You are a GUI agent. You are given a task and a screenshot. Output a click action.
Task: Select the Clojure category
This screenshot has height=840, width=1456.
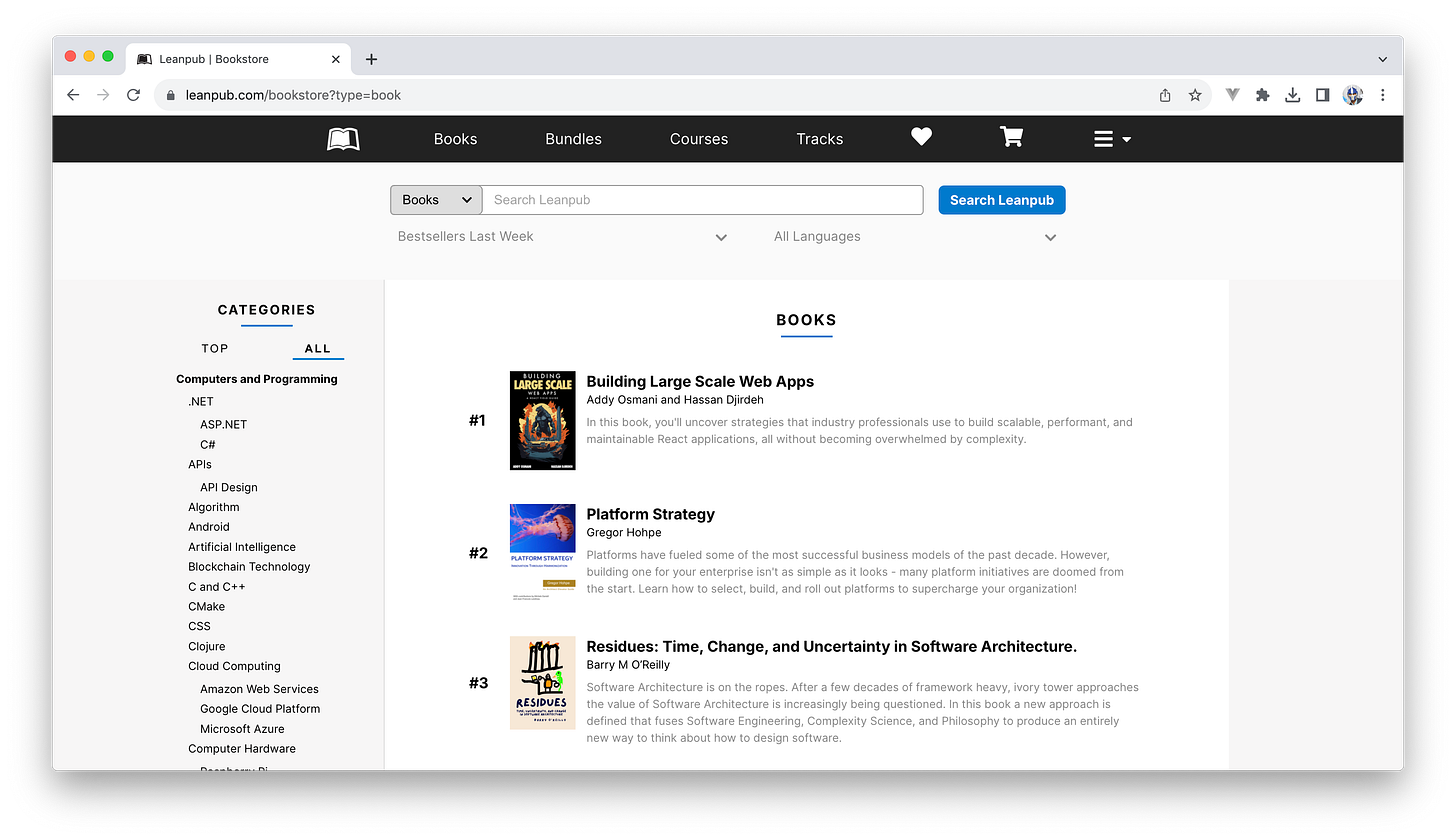click(207, 646)
